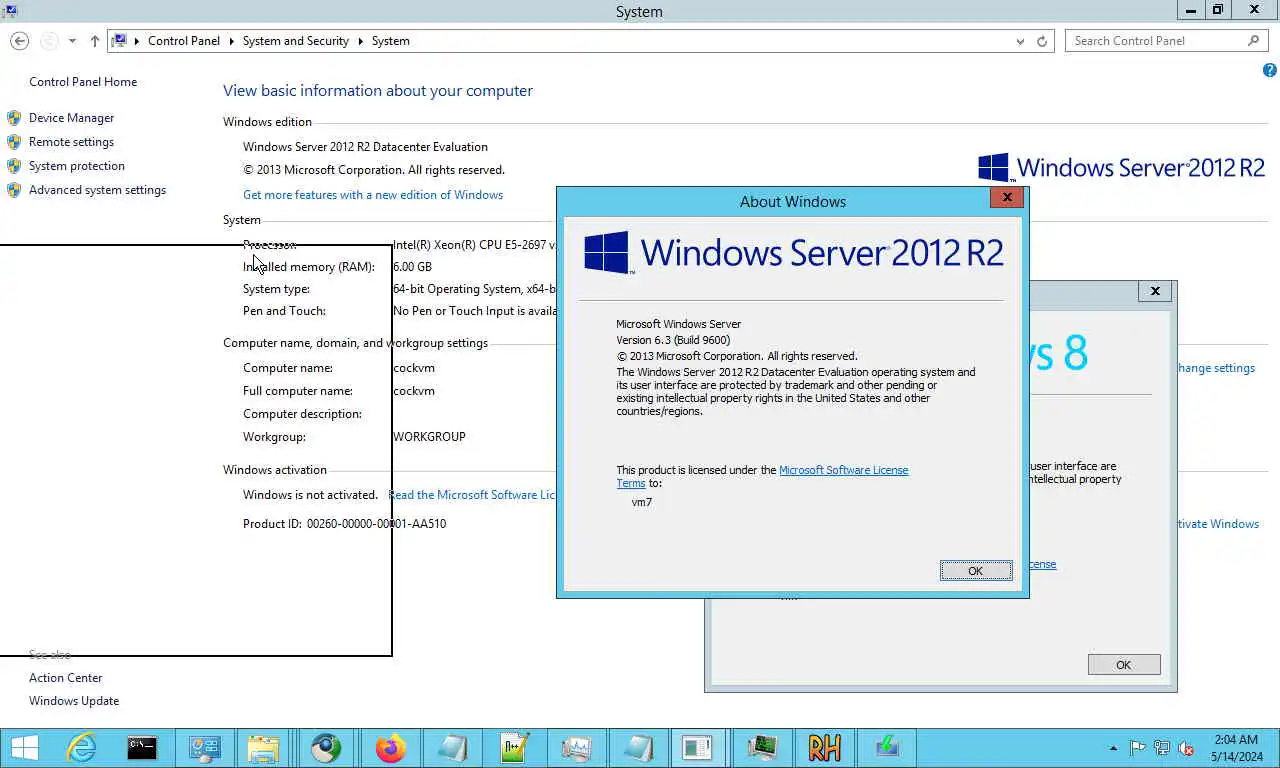Open Control Panel help question mark
Screen dimensions: 1280x768
point(1270,70)
